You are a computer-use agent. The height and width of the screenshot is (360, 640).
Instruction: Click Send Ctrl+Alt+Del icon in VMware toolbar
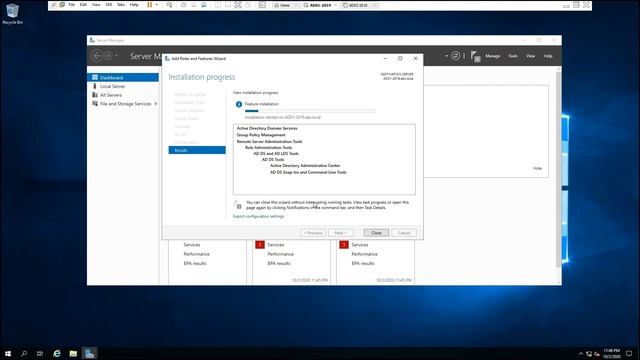pyautogui.click(x=169, y=5)
